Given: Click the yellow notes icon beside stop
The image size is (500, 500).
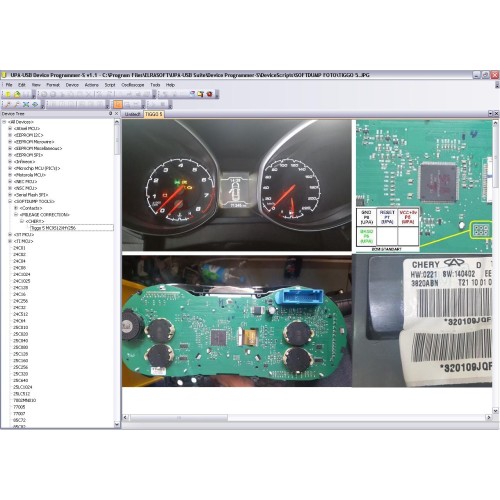Looking at the screenshot, I should pos(200,94).
